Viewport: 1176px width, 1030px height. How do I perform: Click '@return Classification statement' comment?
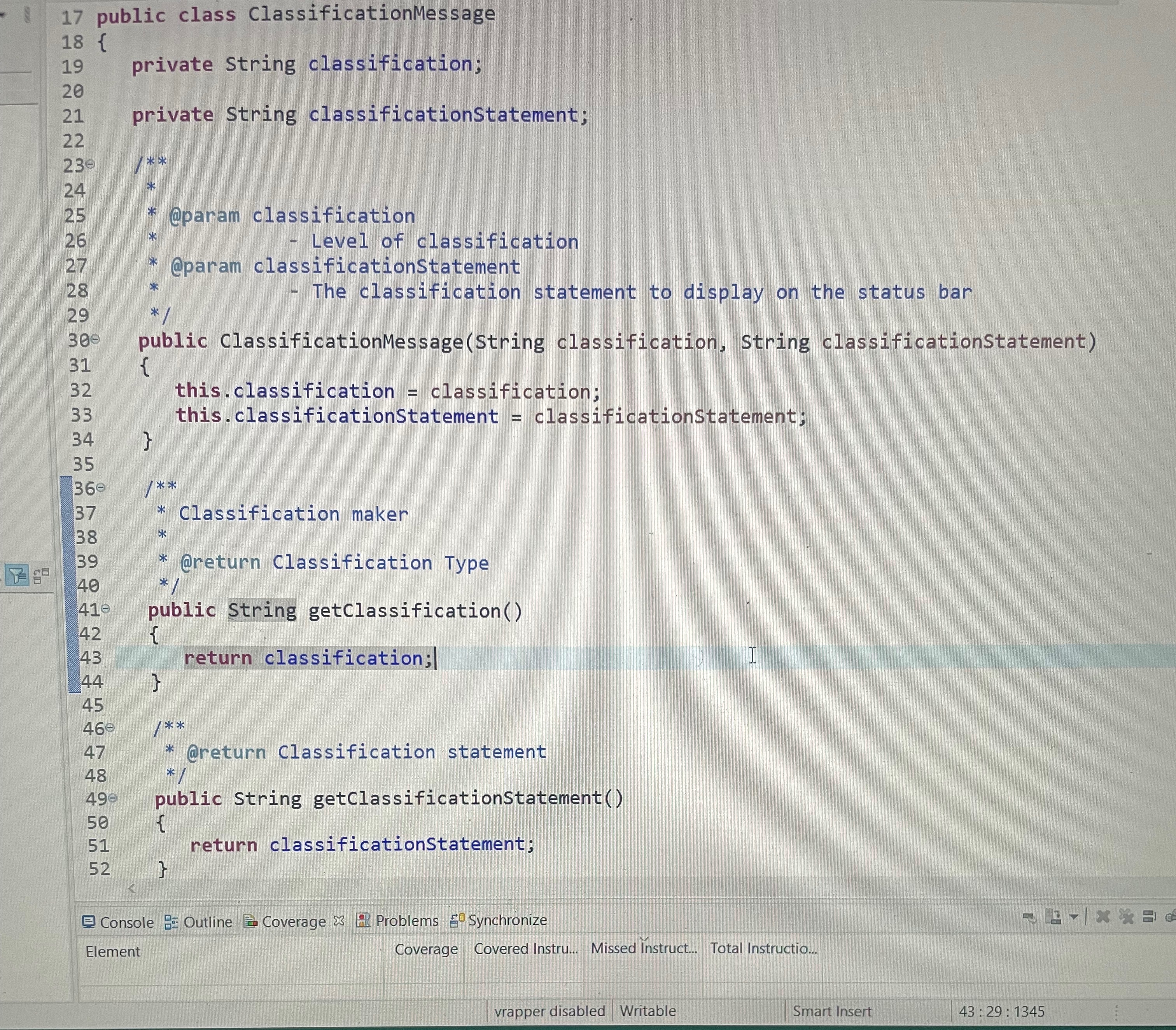tap(367, 752)
